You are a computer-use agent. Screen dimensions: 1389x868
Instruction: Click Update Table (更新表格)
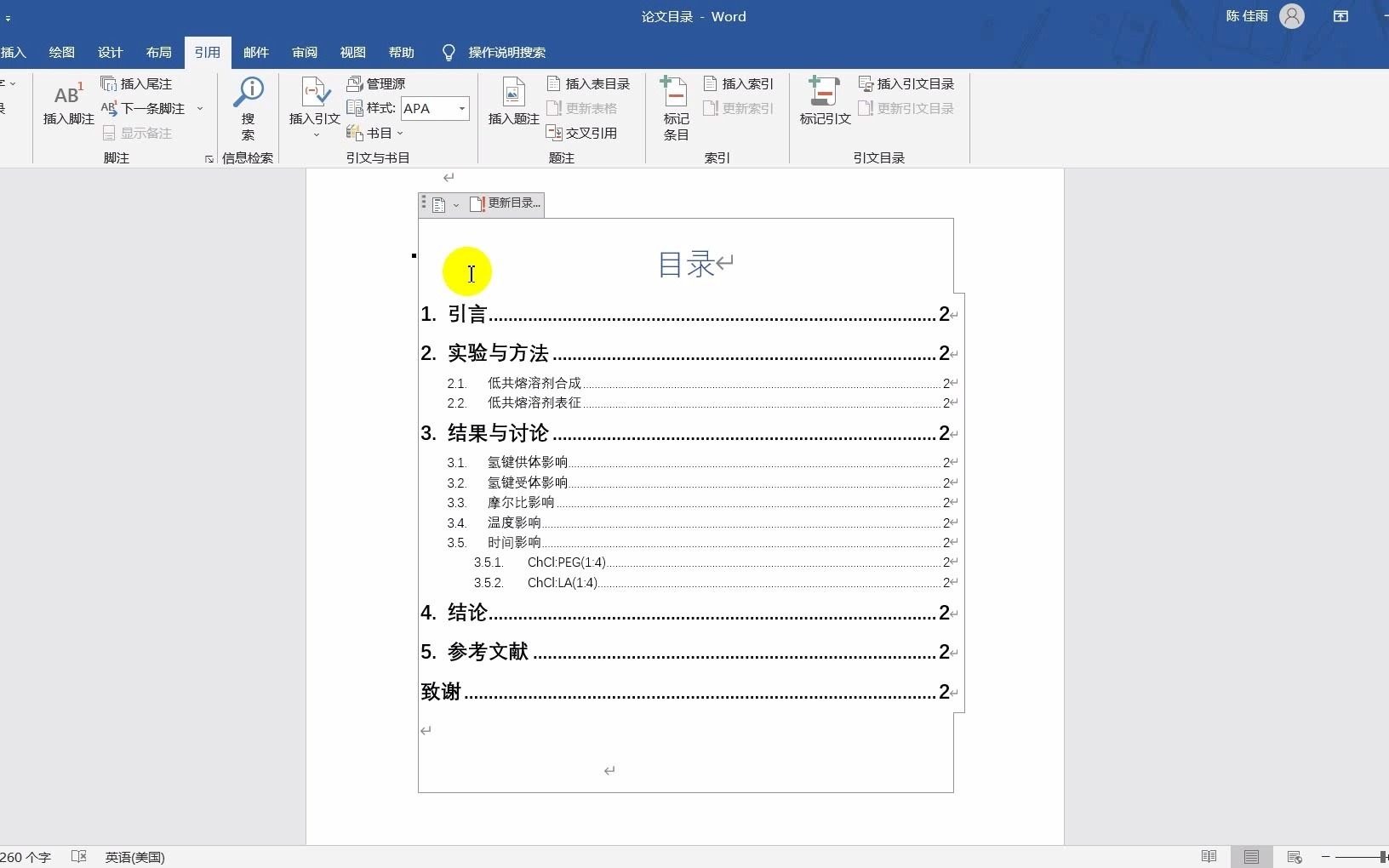point(582,108)
